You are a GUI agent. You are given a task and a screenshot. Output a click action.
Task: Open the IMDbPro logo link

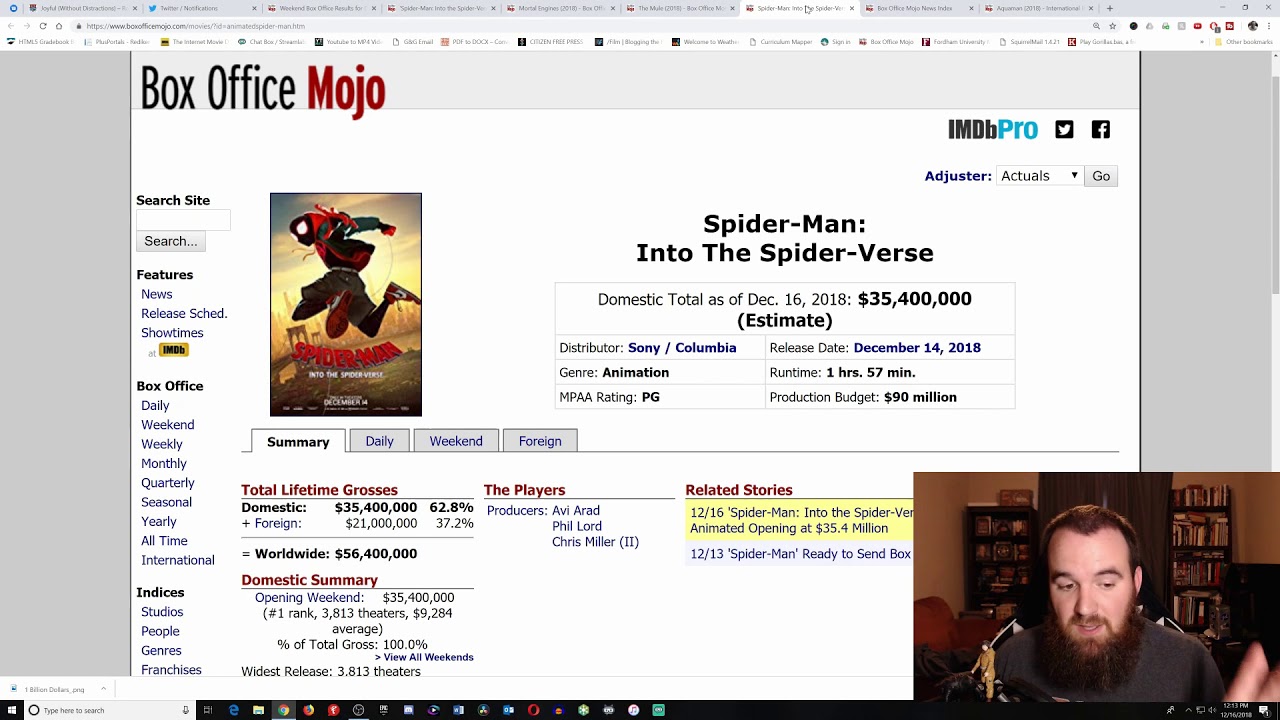click(x=993, y=129)
